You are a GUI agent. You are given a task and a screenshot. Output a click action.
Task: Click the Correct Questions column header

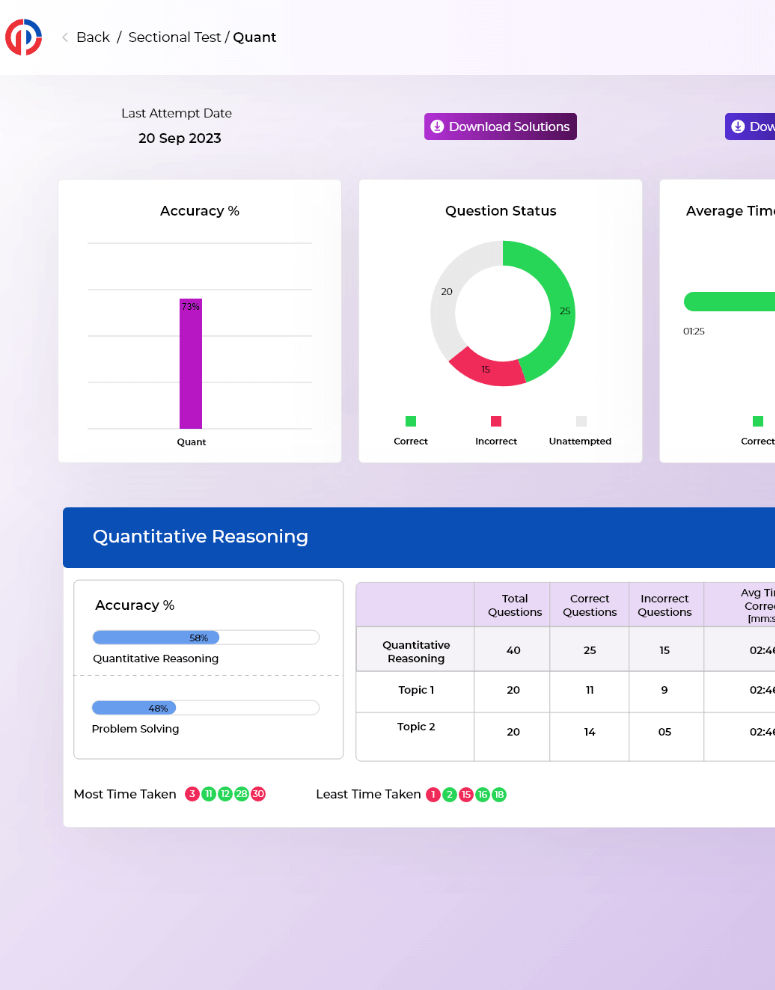[589, 605]
